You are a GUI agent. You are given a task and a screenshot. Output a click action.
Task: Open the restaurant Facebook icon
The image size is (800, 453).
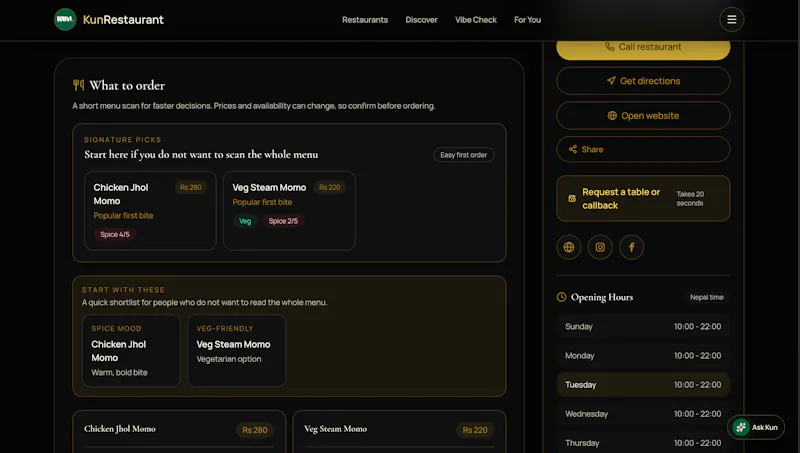631,247
